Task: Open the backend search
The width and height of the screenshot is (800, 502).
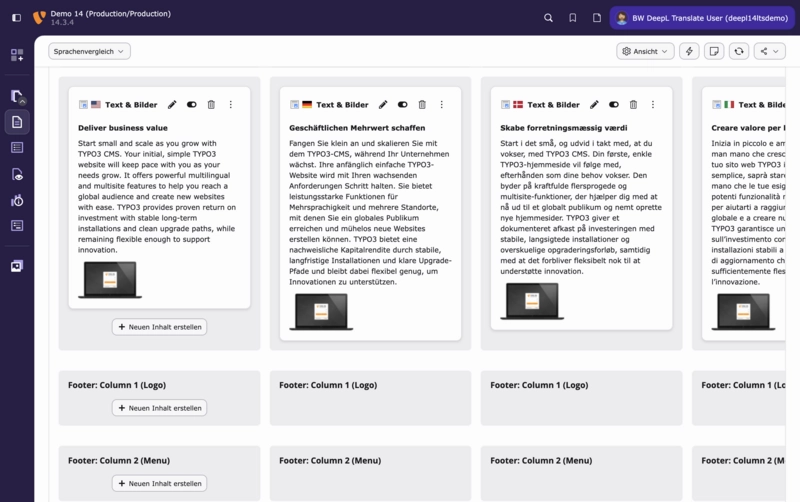Action: click(548, 18)
